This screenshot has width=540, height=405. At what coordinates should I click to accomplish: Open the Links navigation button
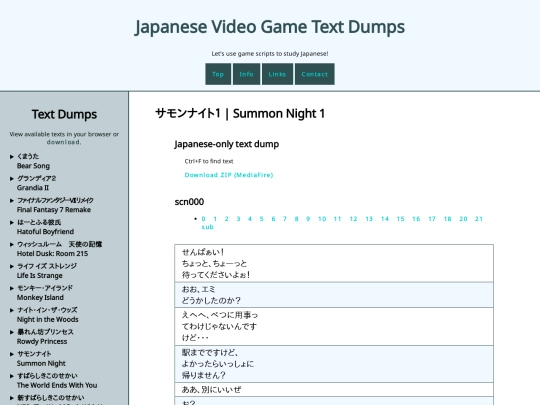[x=277, y=74]
